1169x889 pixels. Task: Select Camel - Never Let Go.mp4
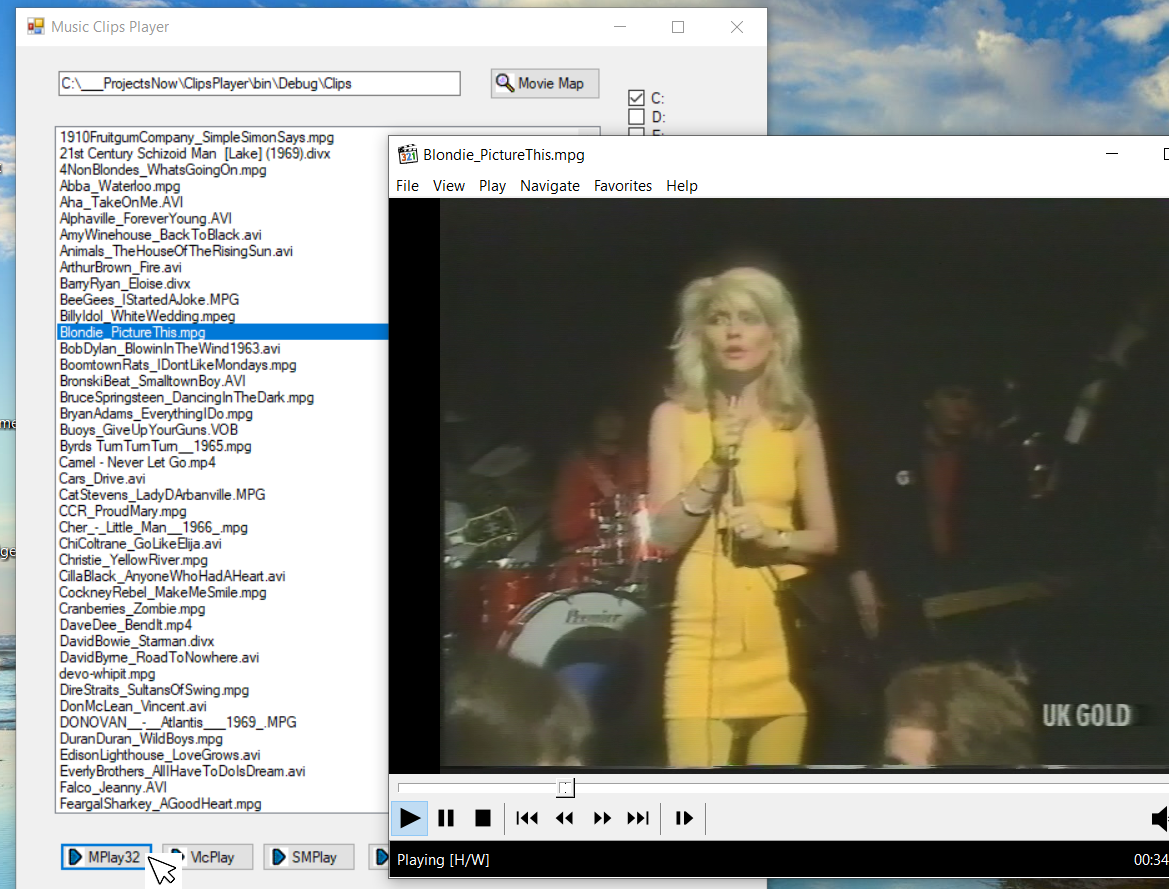(137, 462)
